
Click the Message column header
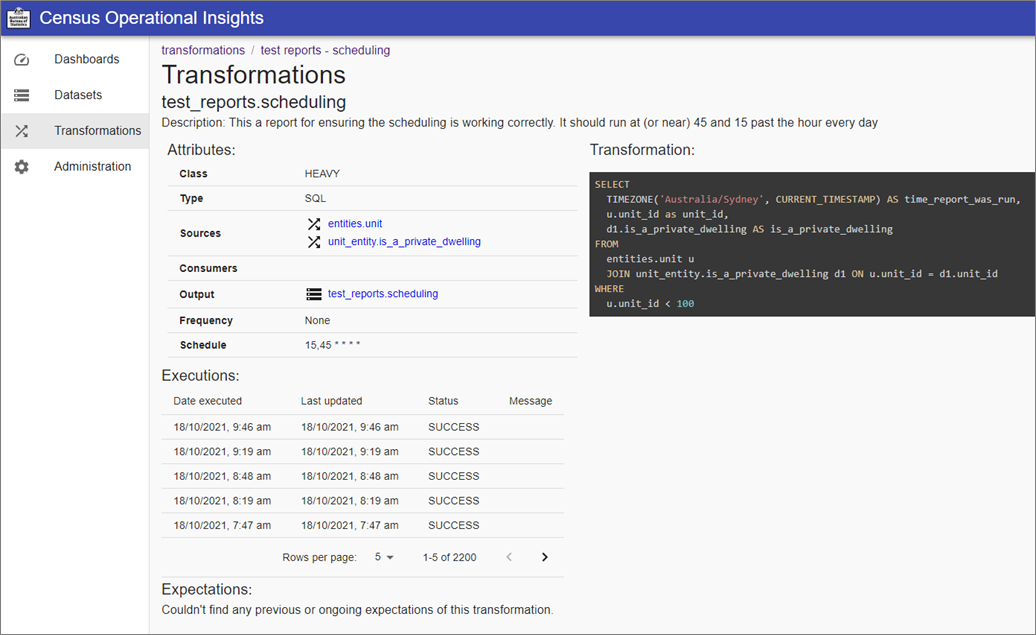(530, 401)
